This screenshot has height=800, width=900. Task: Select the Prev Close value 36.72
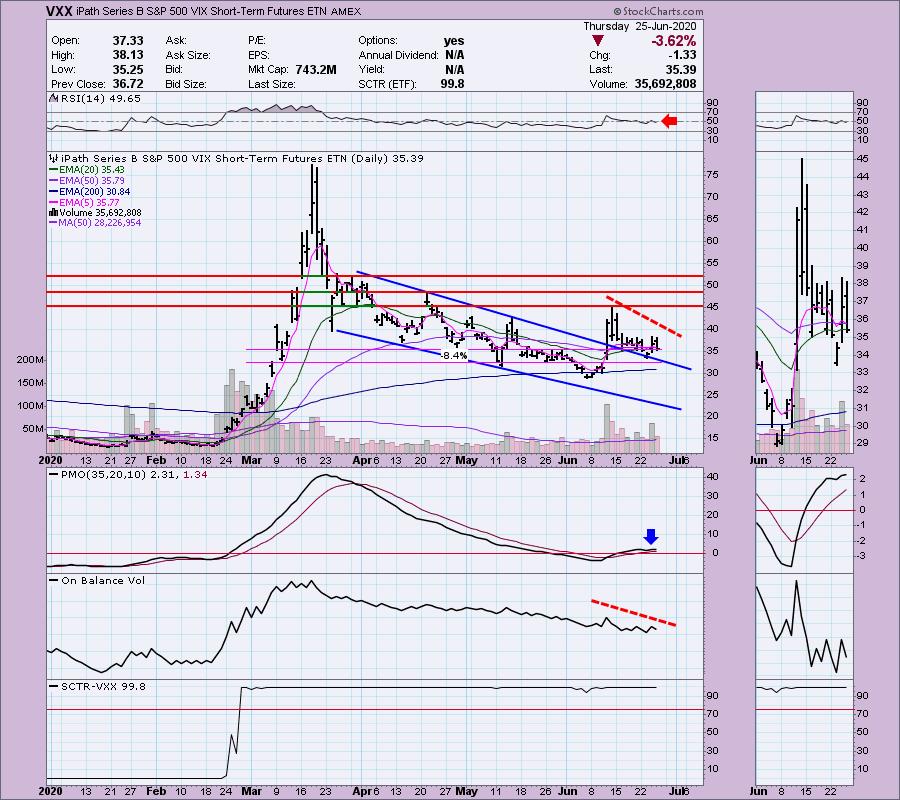[128, 84]
